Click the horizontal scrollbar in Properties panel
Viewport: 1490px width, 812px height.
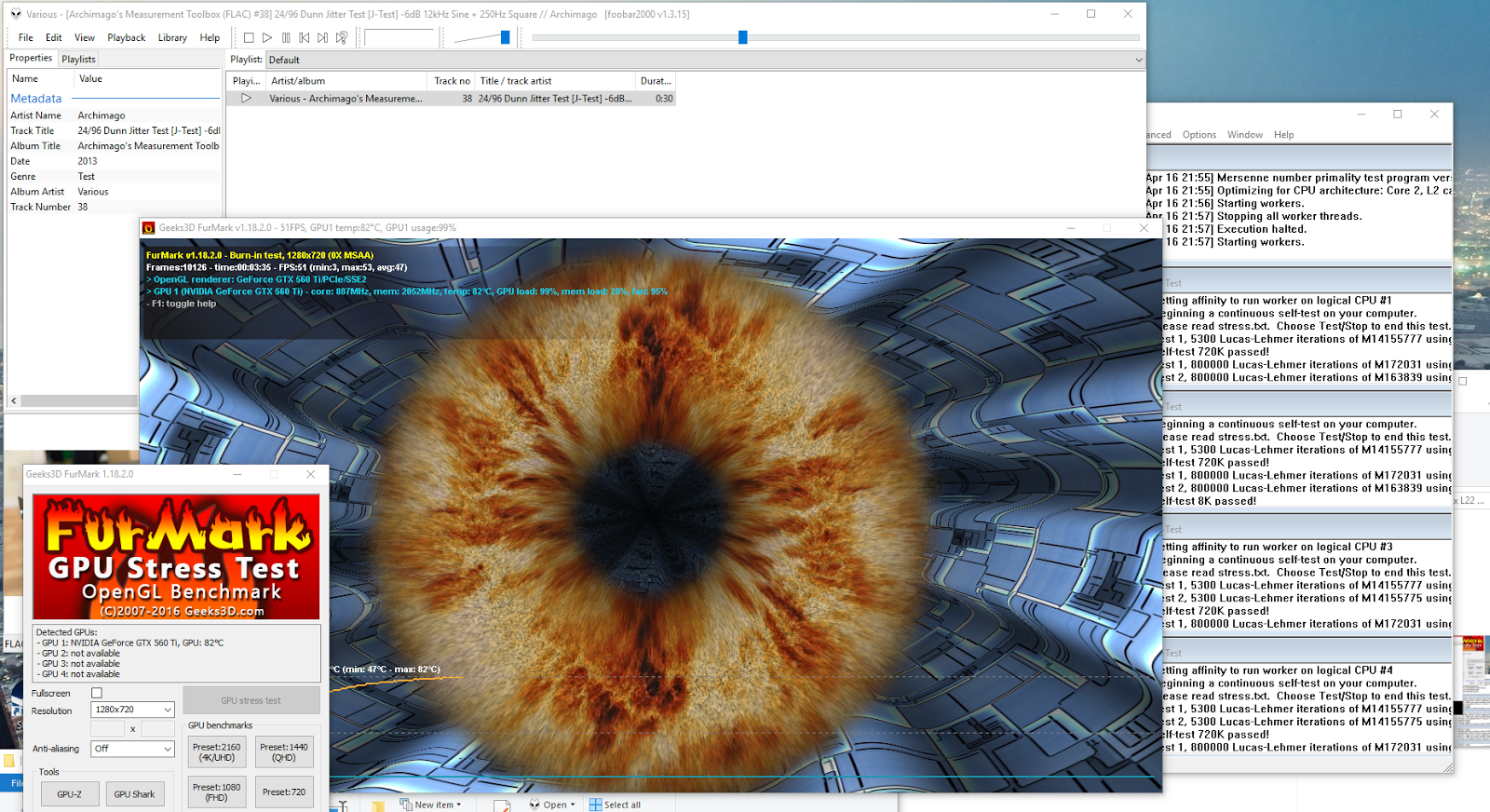click(x=79, y=400)
